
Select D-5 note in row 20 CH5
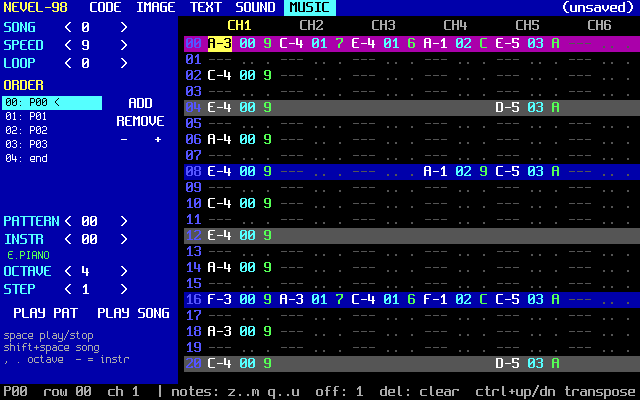pyautogui.click(x=507, y=364)
